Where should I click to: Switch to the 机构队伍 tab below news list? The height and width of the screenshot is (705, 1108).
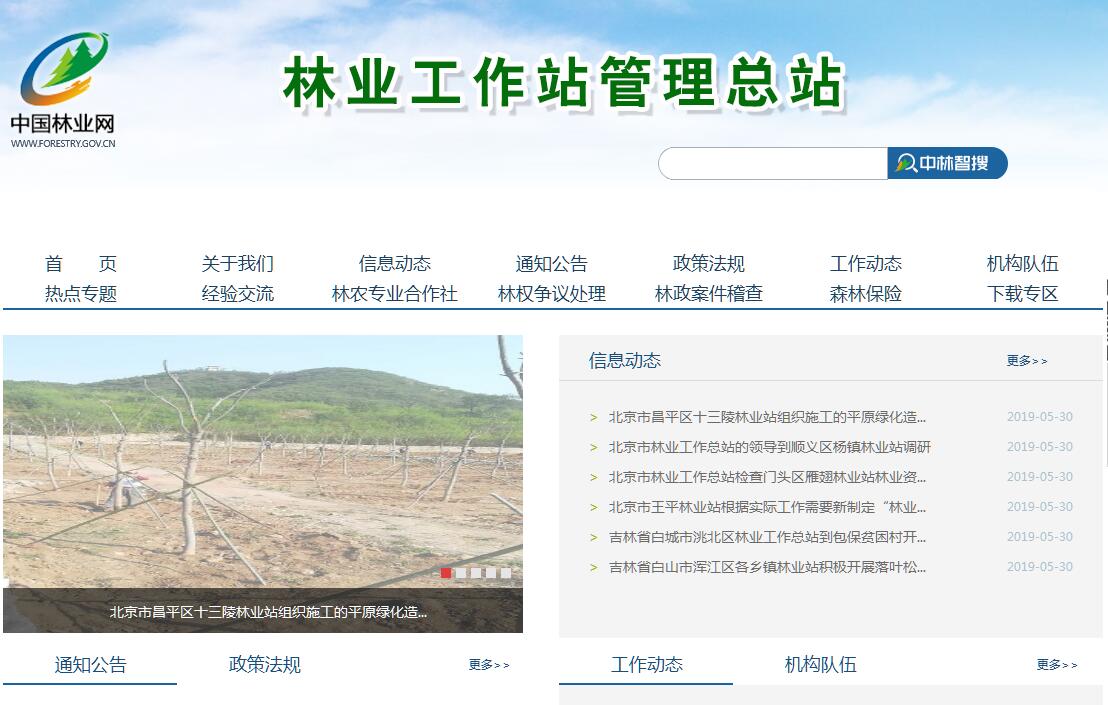820,665
